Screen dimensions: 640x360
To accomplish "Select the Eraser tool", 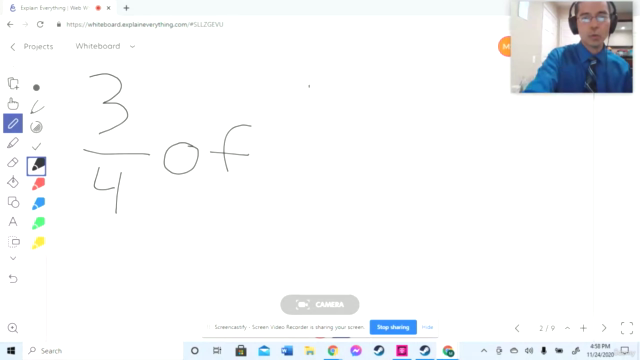I will (13, 162).
